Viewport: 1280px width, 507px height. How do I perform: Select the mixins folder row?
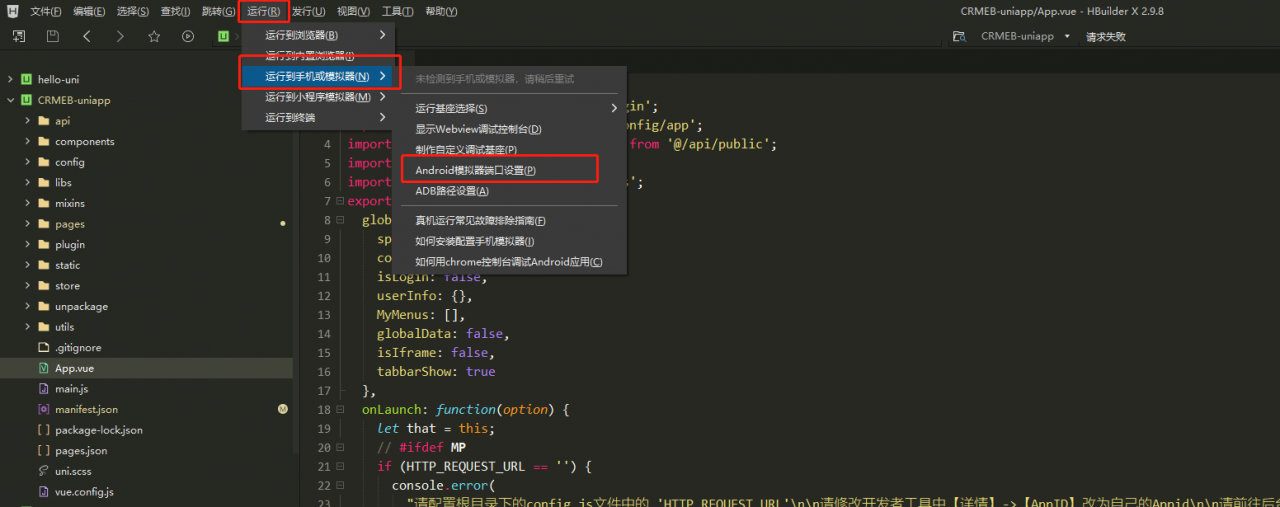click(146, 203)
